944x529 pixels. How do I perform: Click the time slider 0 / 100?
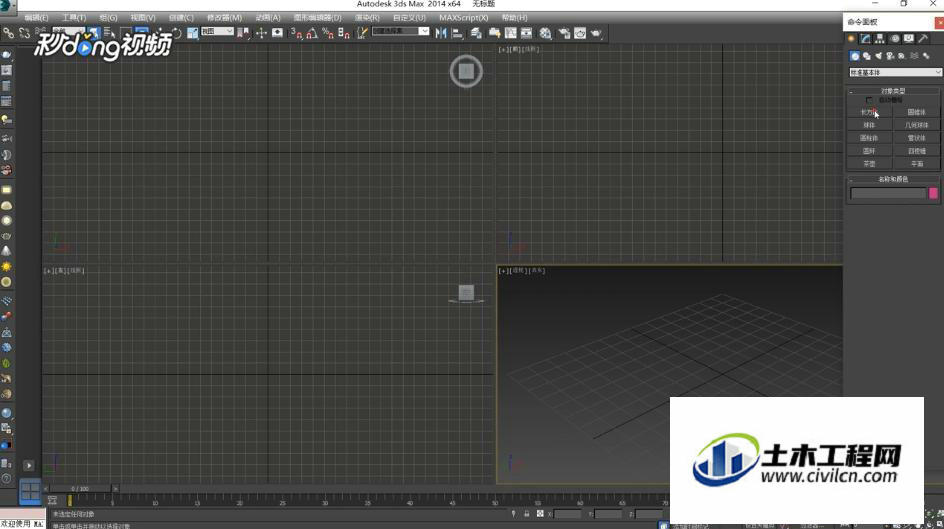[80, 489]
